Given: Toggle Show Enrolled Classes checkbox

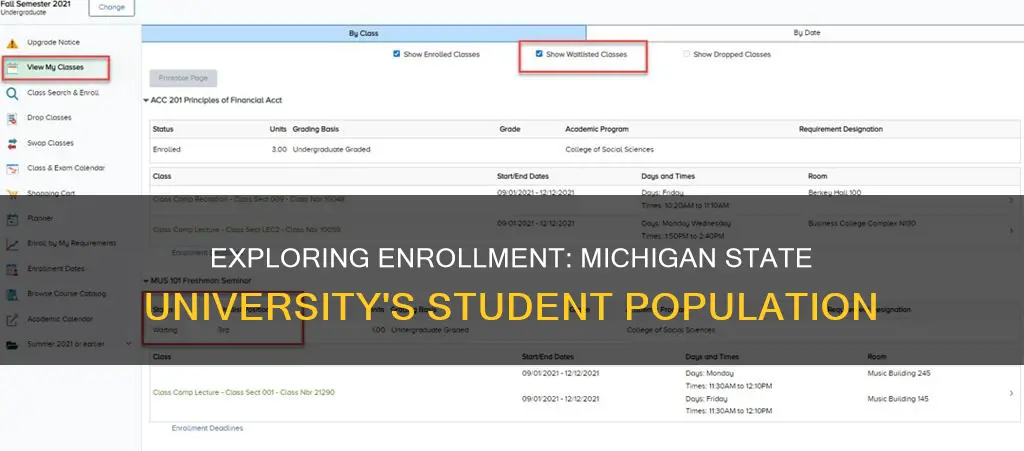Looking at the screenshot, I should 396,54.
